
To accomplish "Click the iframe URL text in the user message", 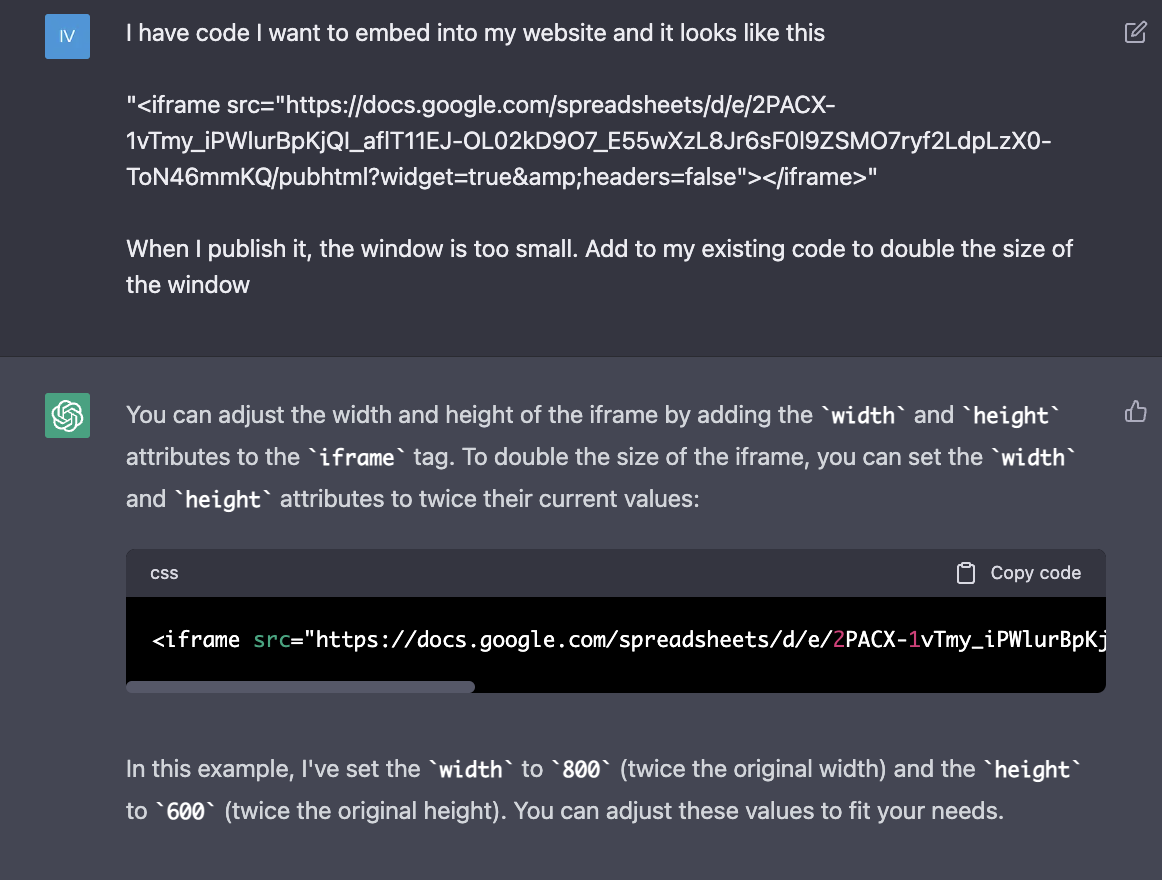I will (x=588, y=141).
